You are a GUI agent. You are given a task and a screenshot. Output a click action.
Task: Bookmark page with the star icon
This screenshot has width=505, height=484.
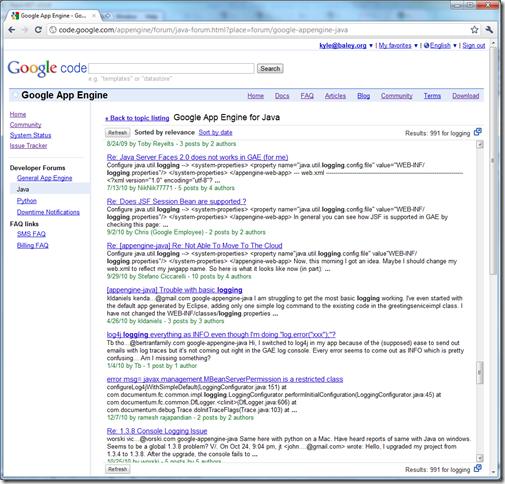click(x=474, y=30)
